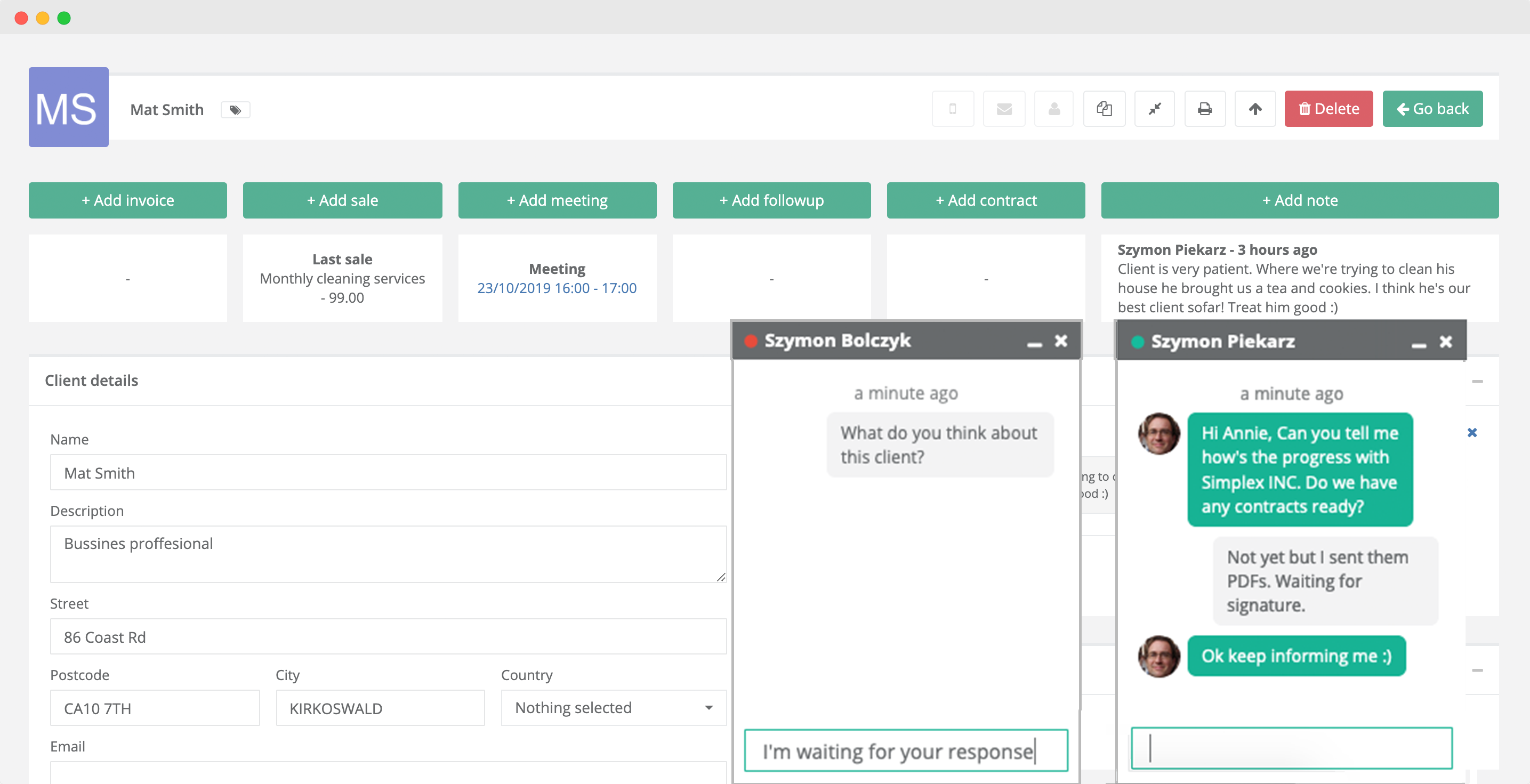Click the Add followup button
This screenshot has width=1530, height=784.
pos(771,200)
